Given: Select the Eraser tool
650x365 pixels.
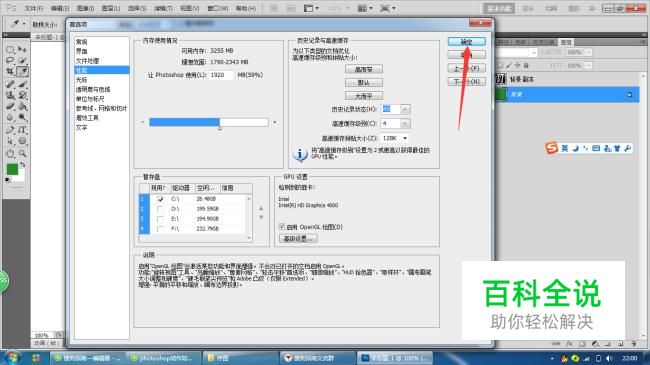Looking at the screenshot, I should (x=10, y=106).
